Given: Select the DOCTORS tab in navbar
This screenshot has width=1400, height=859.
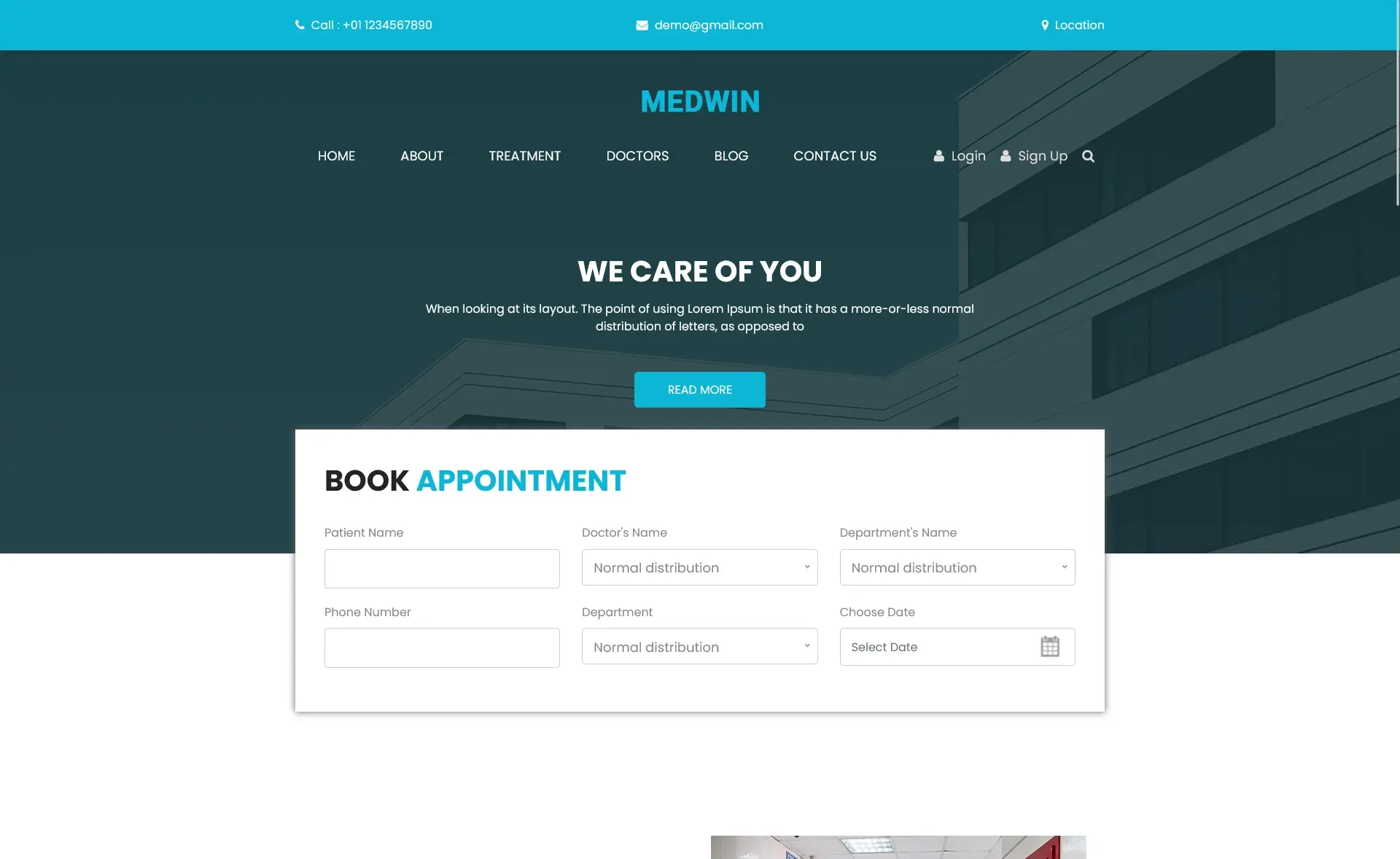Looking at the screenshot, I should pos(637,155).
